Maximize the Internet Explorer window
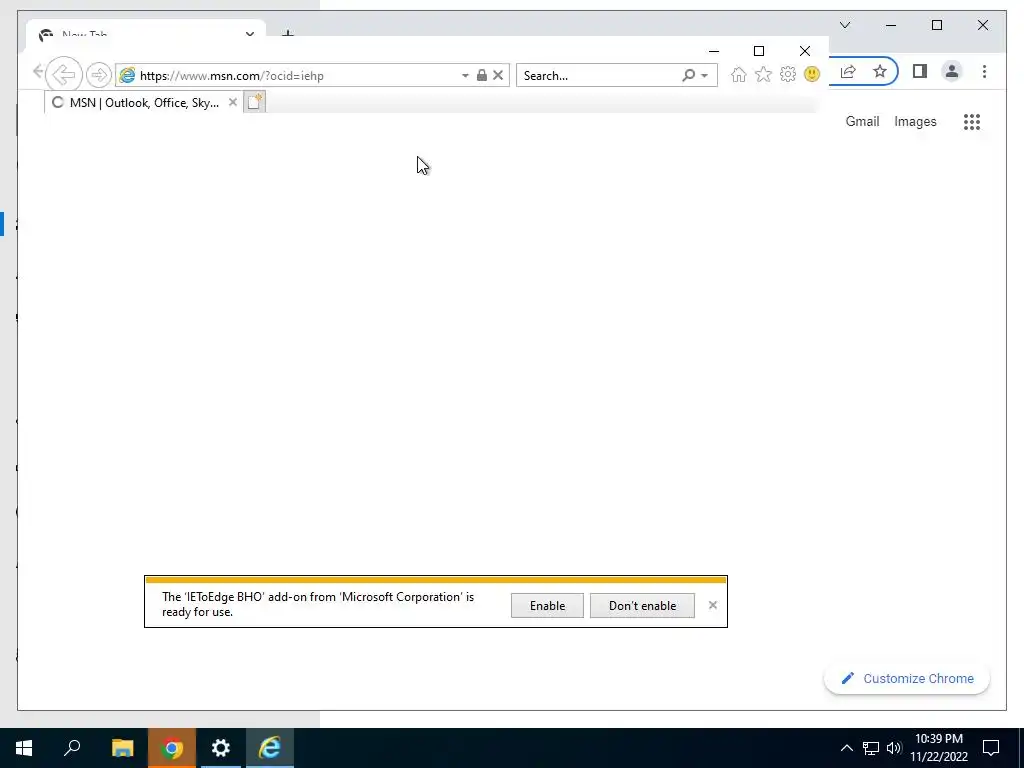 tap(759, 51)
